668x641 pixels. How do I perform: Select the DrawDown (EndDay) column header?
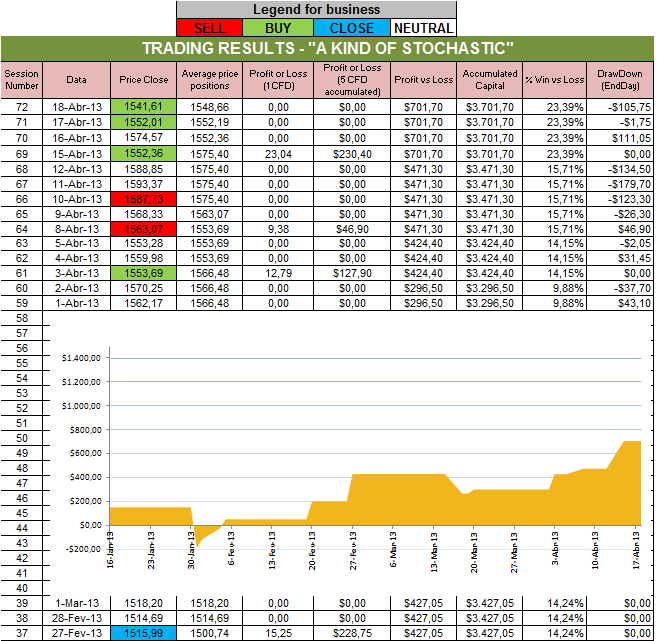620,80
